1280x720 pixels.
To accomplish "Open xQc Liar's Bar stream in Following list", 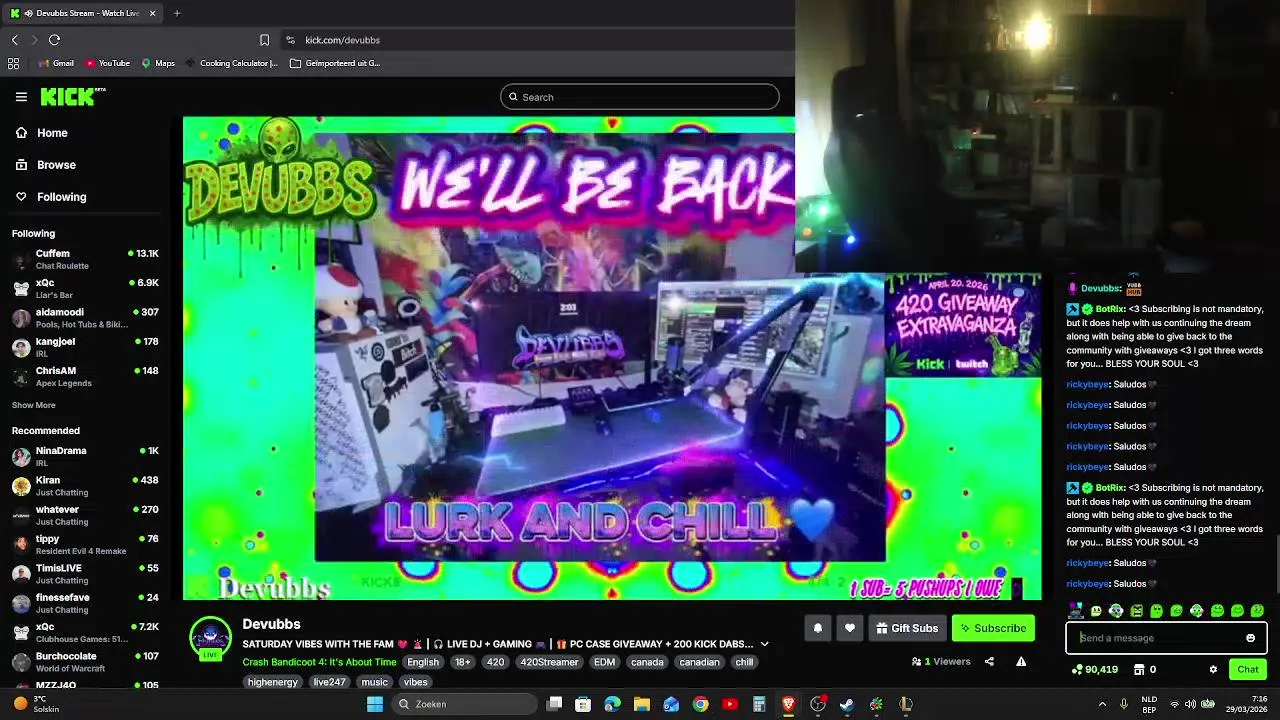I will (x=85, y=288).
